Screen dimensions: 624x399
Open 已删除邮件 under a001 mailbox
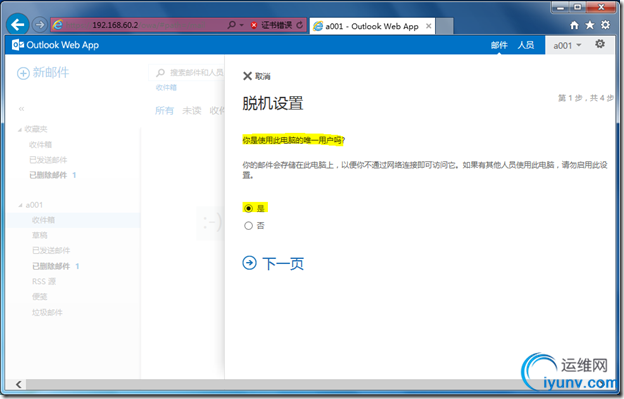[x=51, y=266]
